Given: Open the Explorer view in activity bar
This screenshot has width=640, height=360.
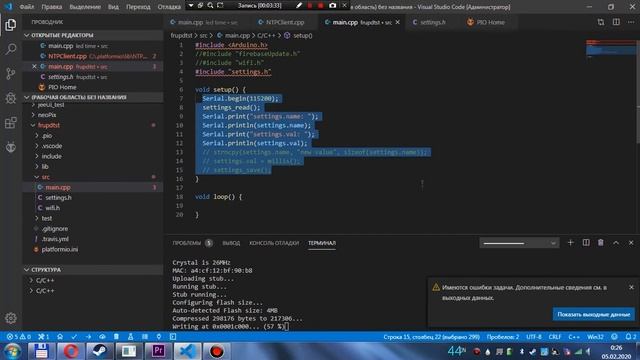Looking at the screenshot, I should [x=11, y=25].
